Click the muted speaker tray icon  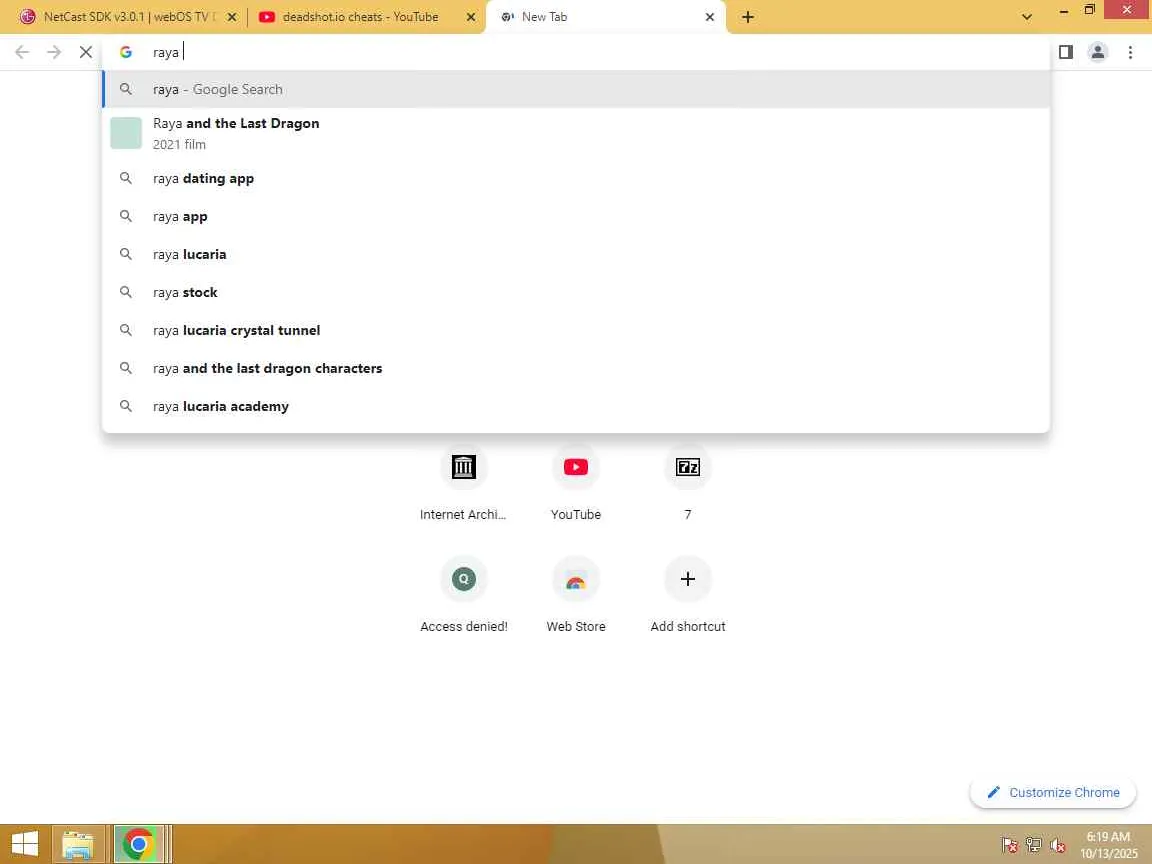click(1057, 845)
